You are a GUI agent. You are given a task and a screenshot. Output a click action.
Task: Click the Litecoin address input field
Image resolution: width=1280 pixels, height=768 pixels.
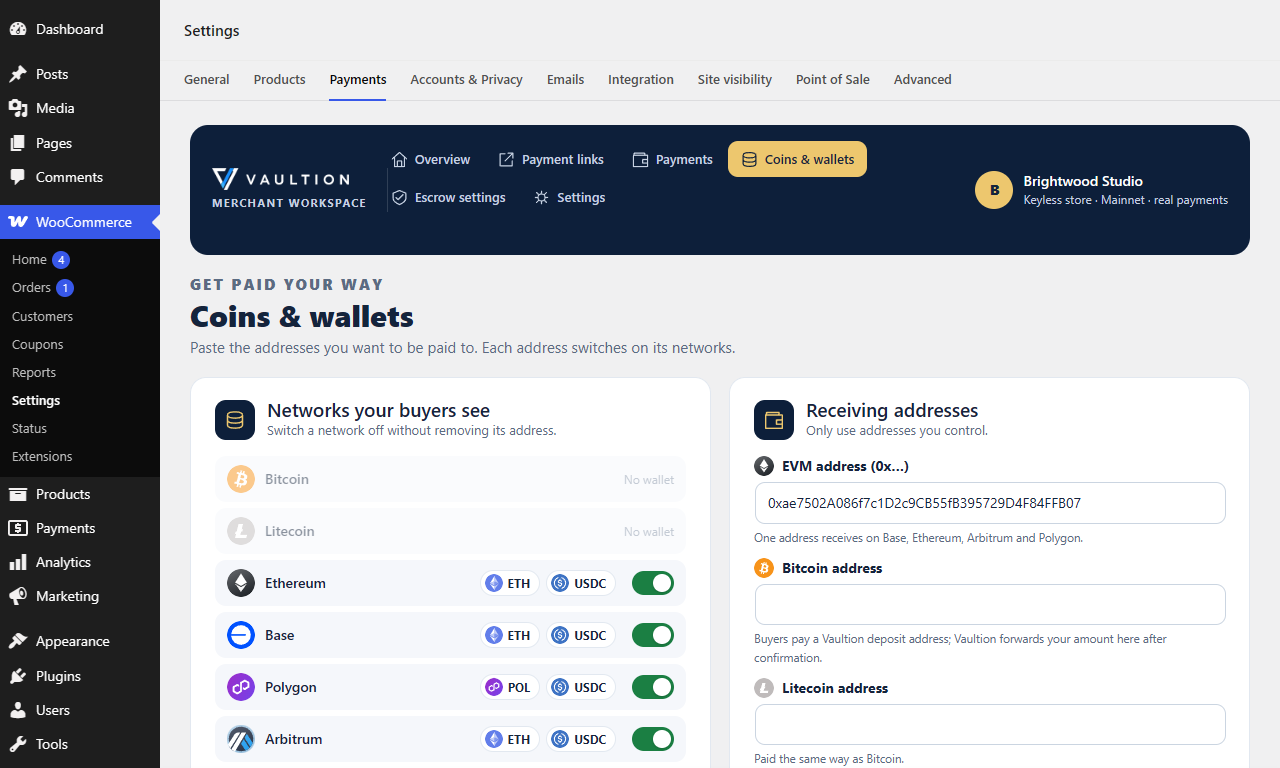(x=990, y=725)
